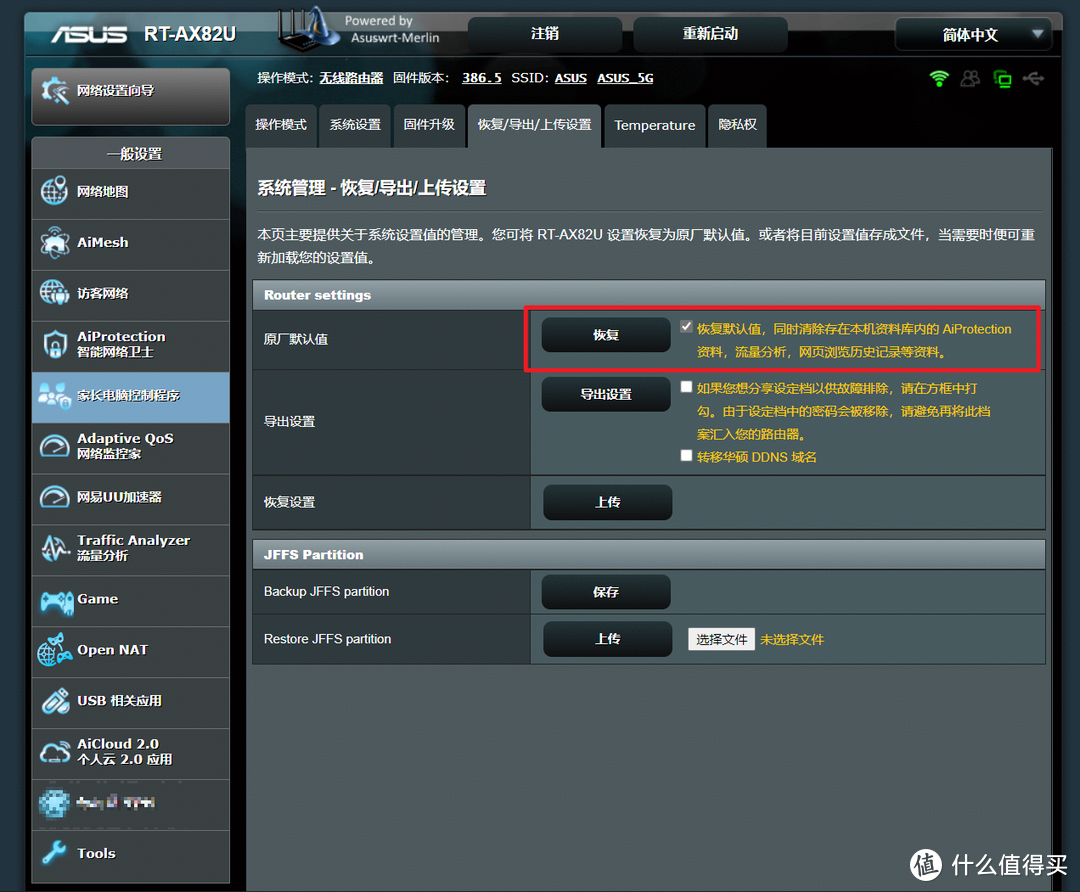
Task: Open the 网络设置向导 setup wizard icon
Action: point(55,91)
